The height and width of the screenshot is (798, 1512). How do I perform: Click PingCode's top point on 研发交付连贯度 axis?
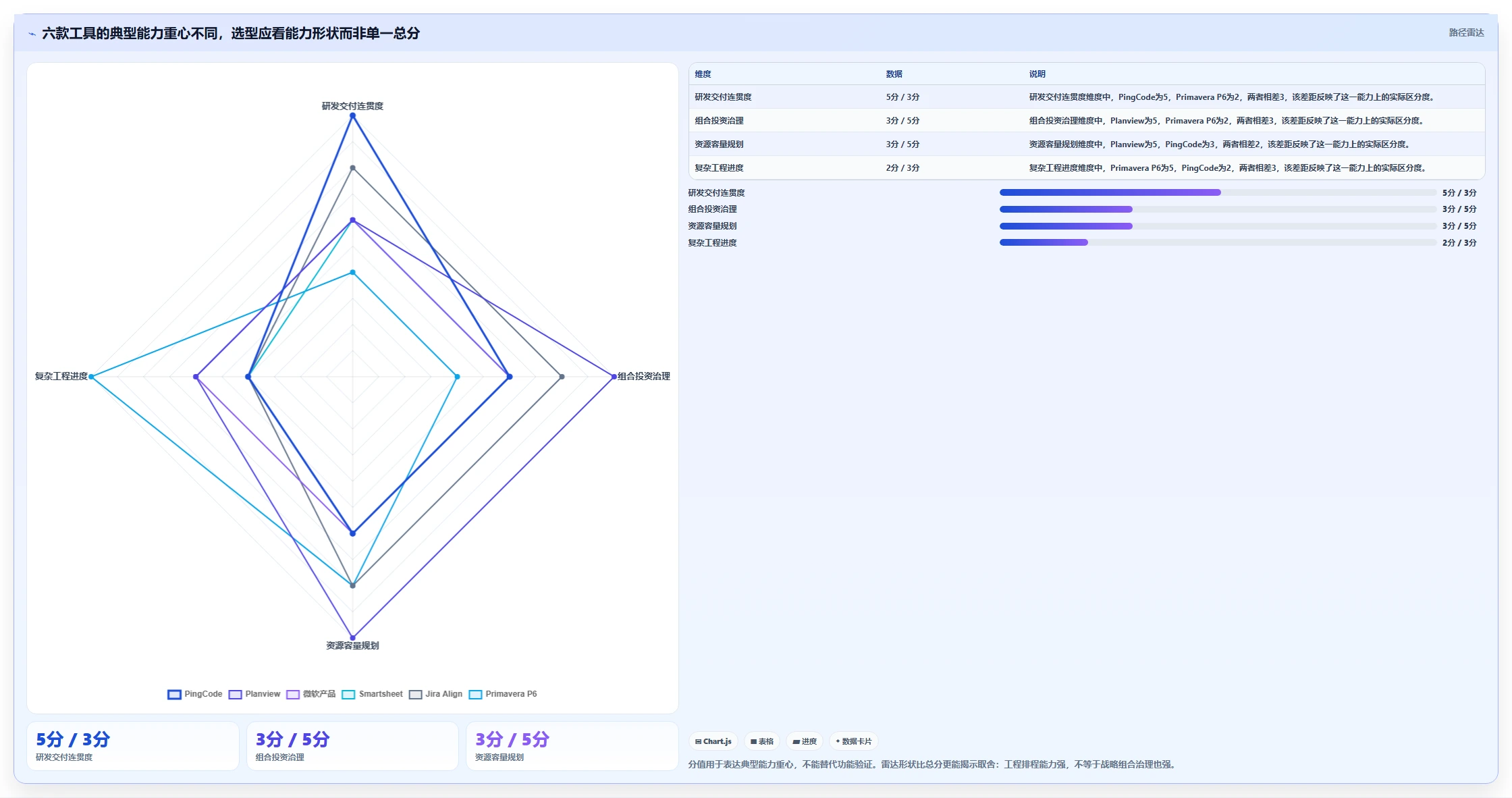pyautogui.click(x=352, y=115)
